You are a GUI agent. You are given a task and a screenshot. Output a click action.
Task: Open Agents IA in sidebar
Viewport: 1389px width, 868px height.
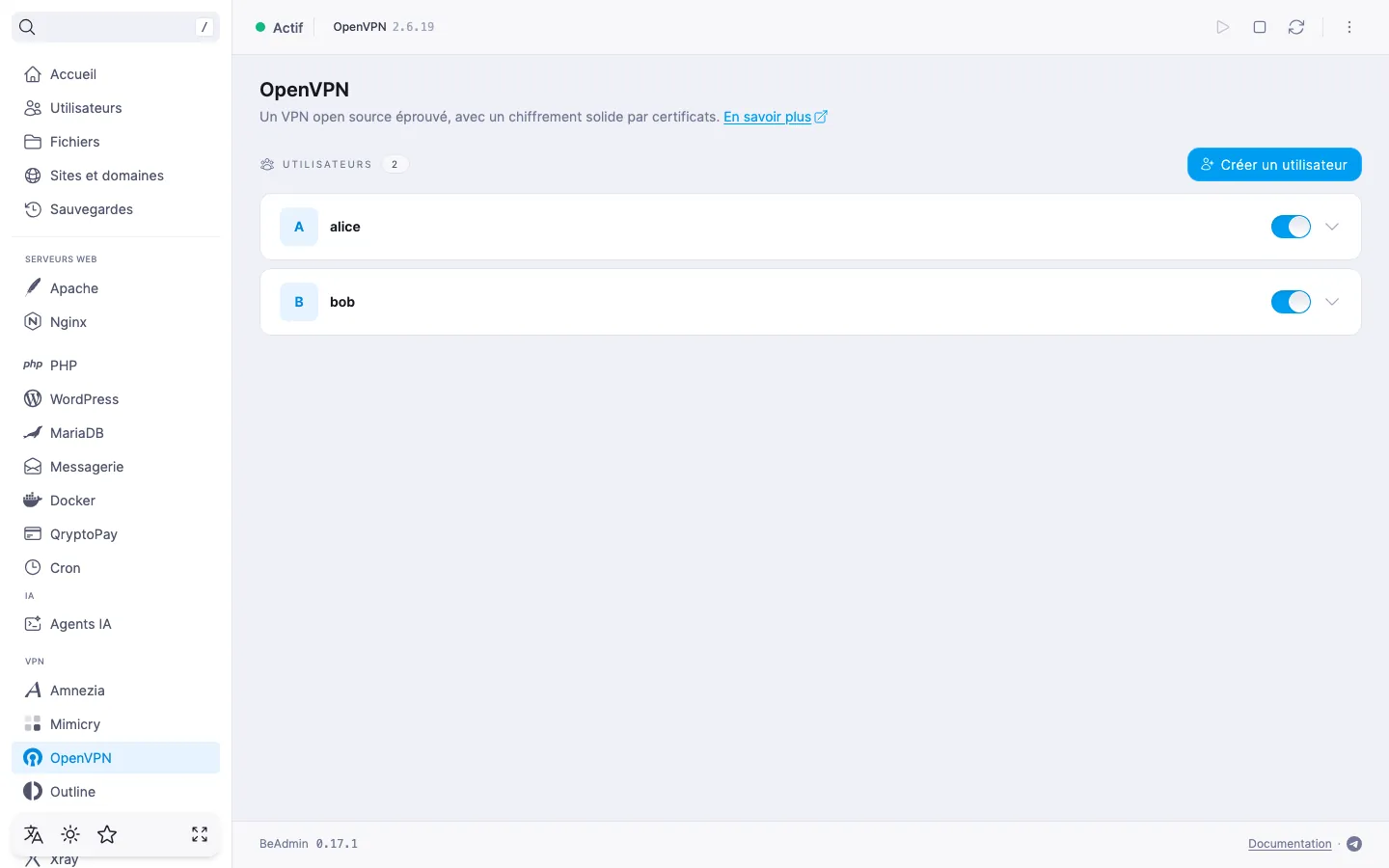tap(116, 624)
